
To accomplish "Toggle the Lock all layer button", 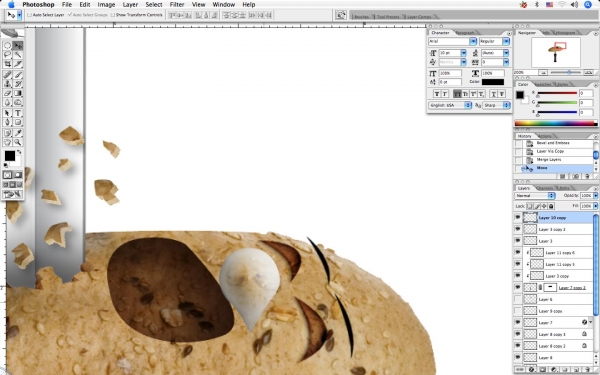I will pyautogui.click(x=551, y=206).
